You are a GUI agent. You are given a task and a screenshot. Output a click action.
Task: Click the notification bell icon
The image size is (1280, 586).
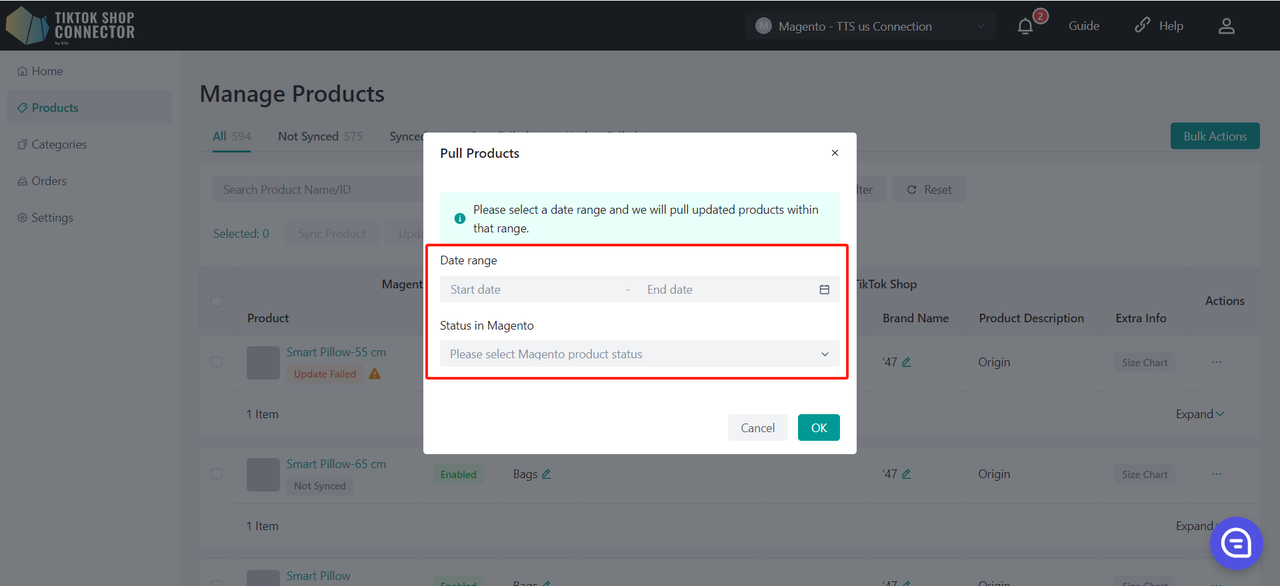coord(1025,27)
